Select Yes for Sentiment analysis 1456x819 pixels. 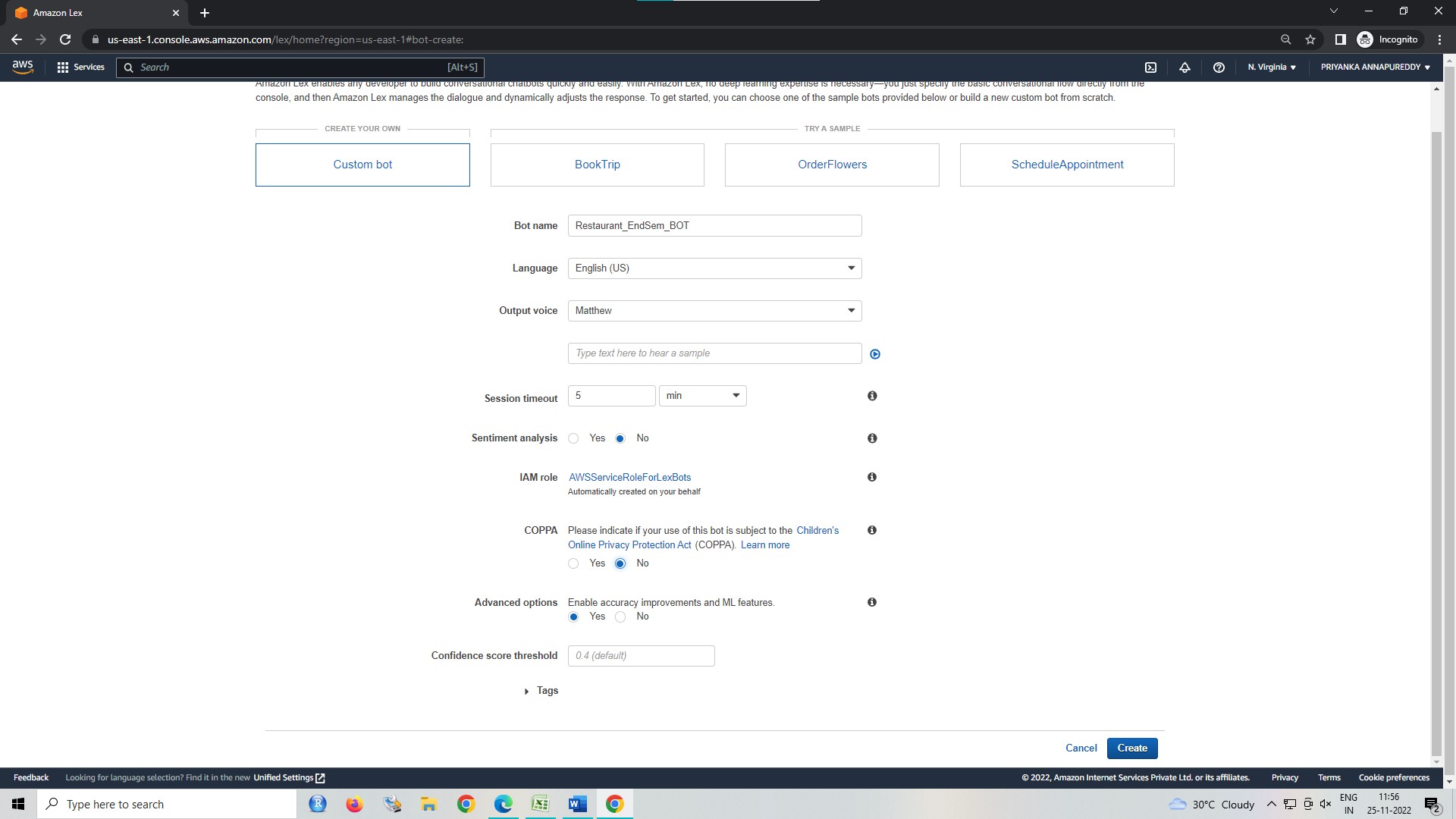click(574, 438)
